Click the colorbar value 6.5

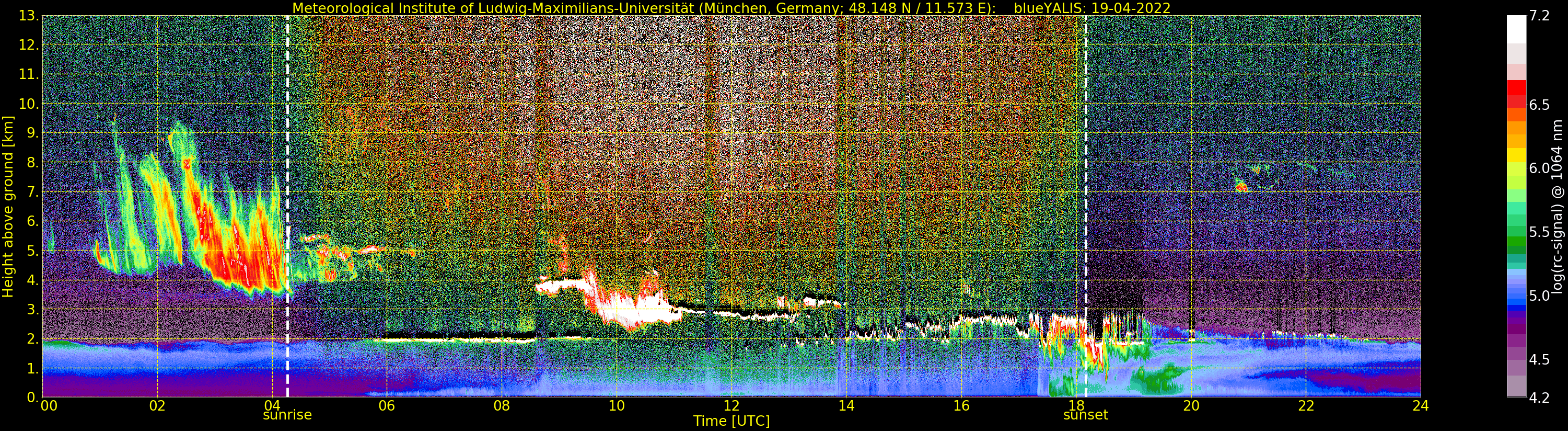1539,105
